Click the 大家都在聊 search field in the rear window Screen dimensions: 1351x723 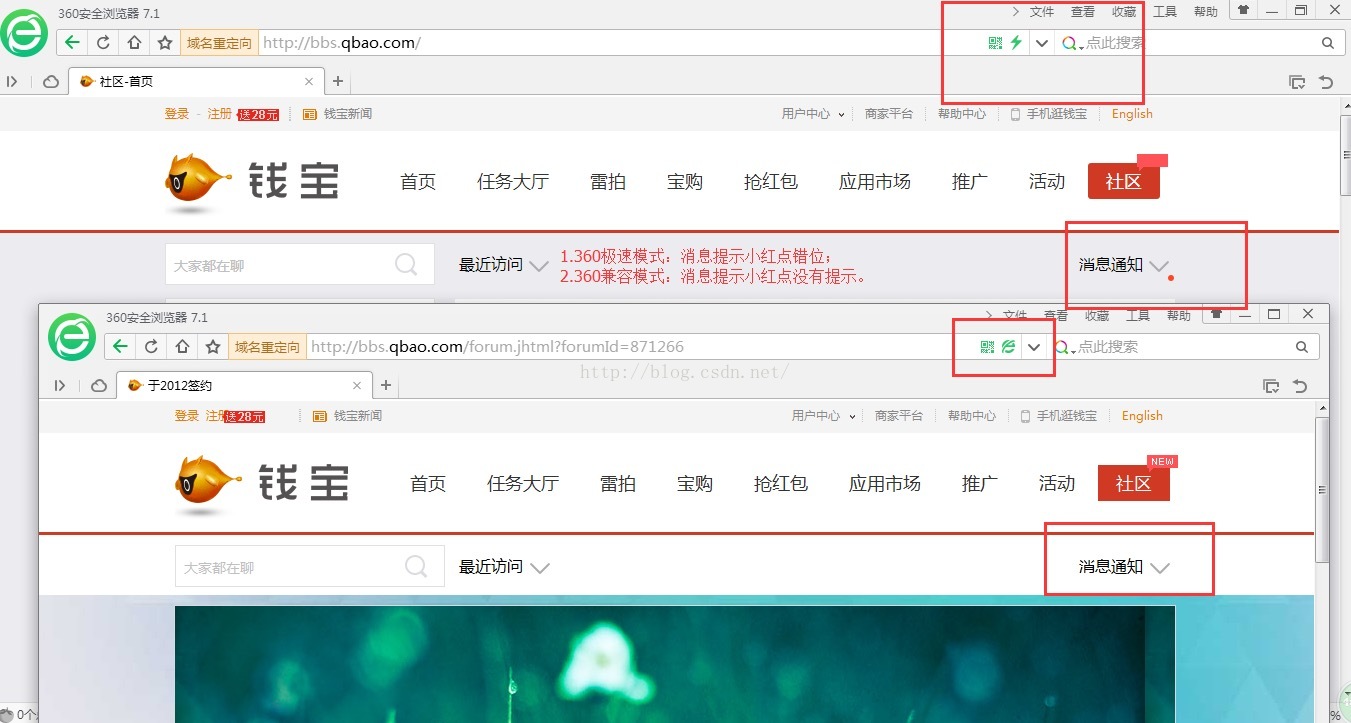[x=300, y=265]
